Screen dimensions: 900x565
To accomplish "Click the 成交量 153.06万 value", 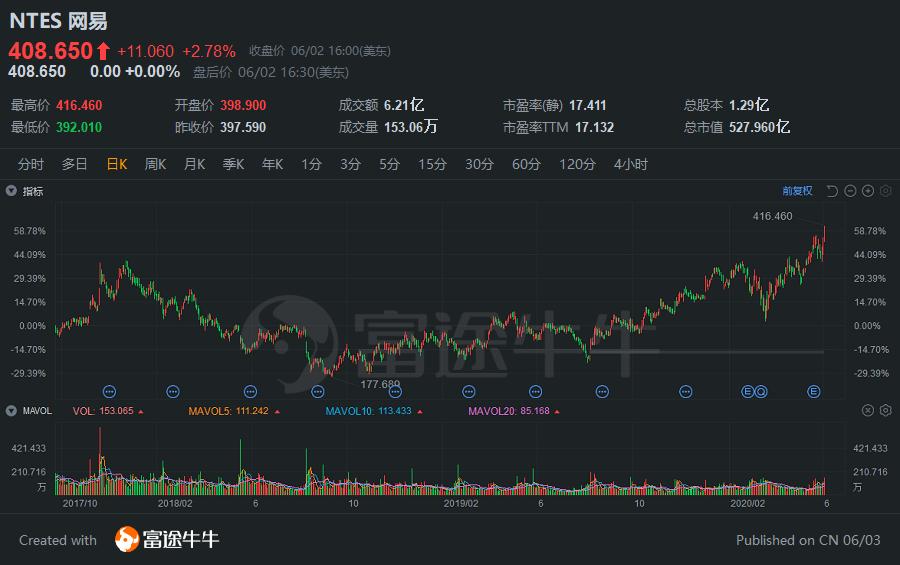I will (x=410, y=127).
